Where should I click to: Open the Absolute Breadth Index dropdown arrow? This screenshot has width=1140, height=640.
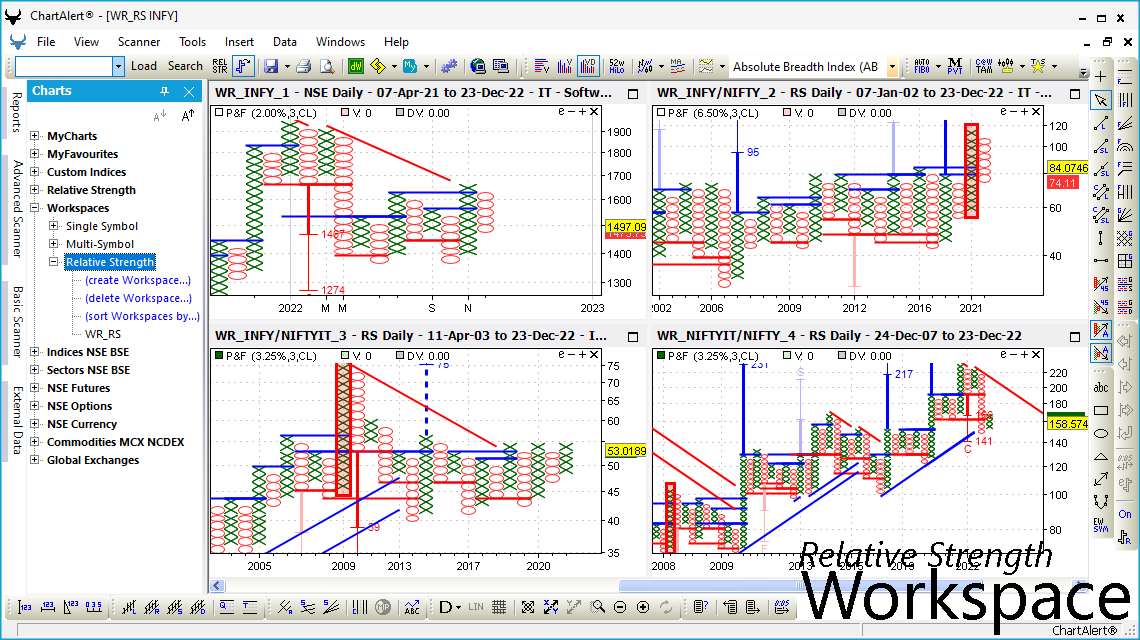coord(892,67)
